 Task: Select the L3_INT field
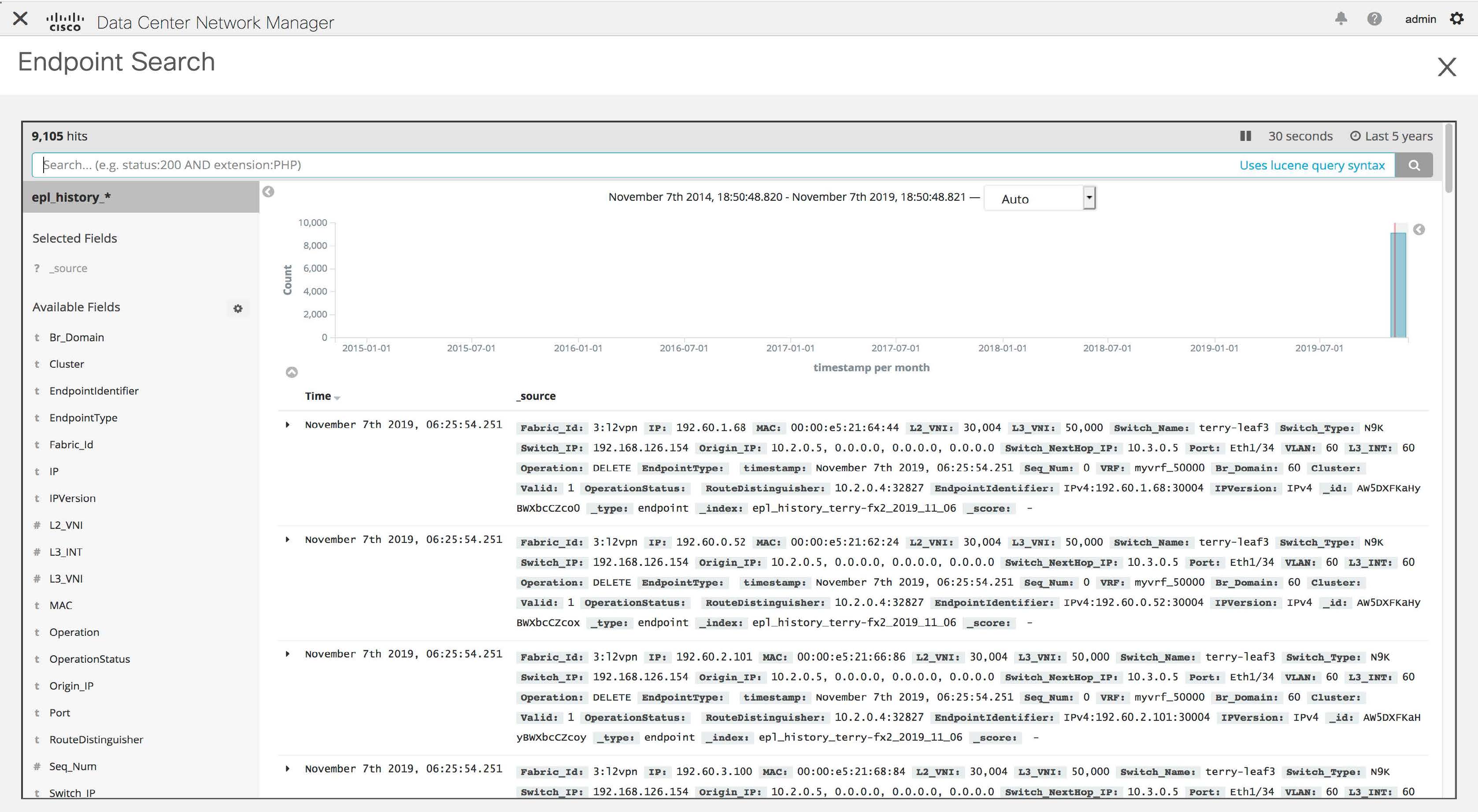(x=66, y=552)
